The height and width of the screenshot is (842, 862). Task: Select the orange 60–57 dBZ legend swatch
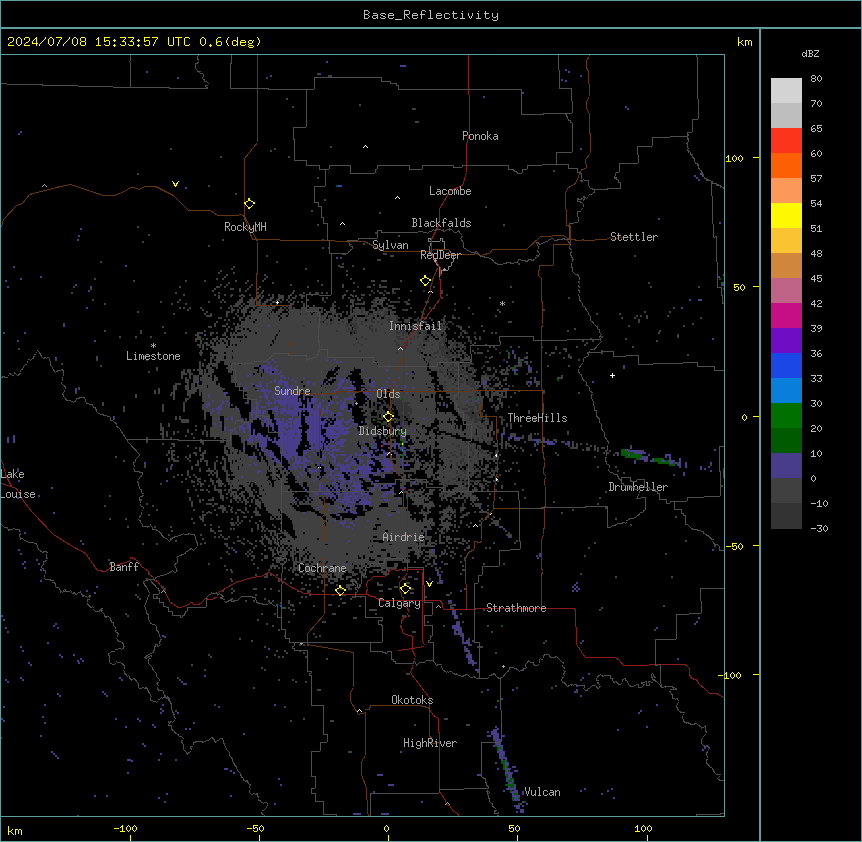(786, 165)
